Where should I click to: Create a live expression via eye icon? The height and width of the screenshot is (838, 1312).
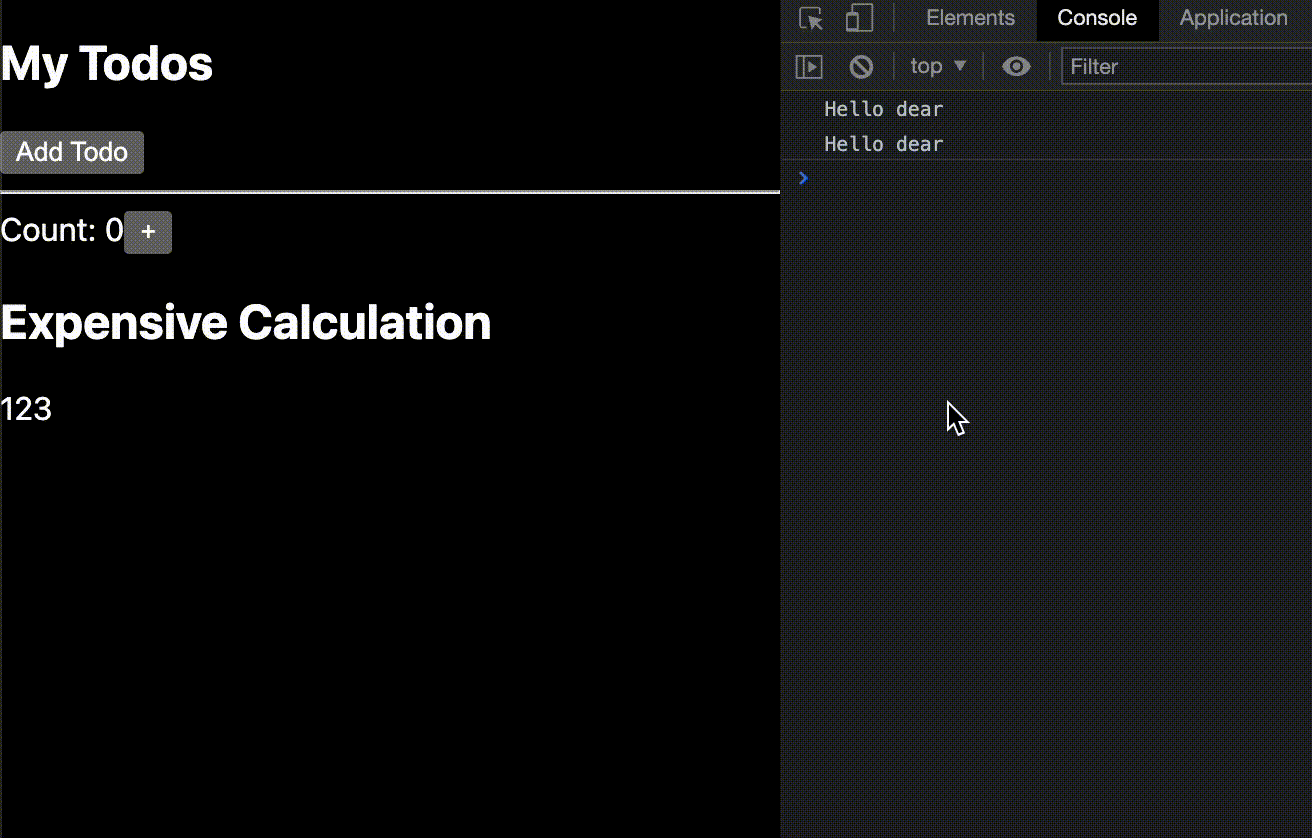(1016, 66)
